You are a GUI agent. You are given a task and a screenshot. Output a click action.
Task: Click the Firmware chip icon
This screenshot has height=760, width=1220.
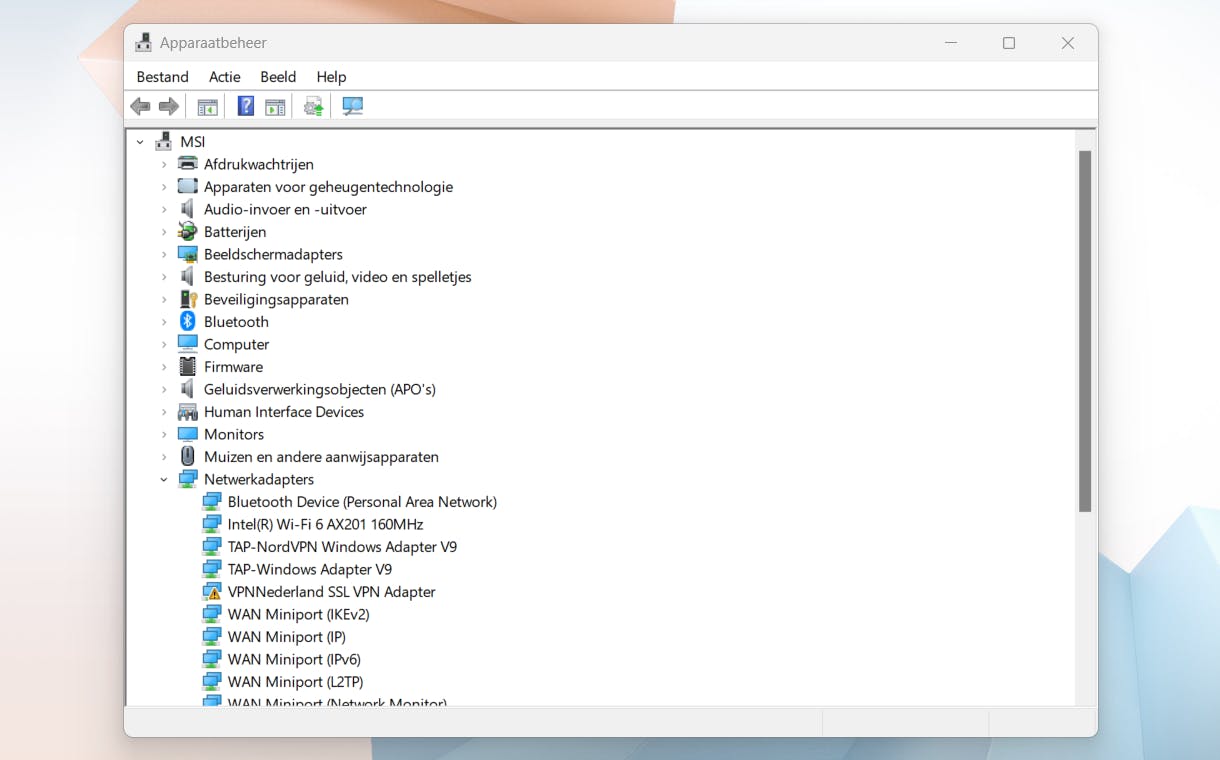coord(187,366)
